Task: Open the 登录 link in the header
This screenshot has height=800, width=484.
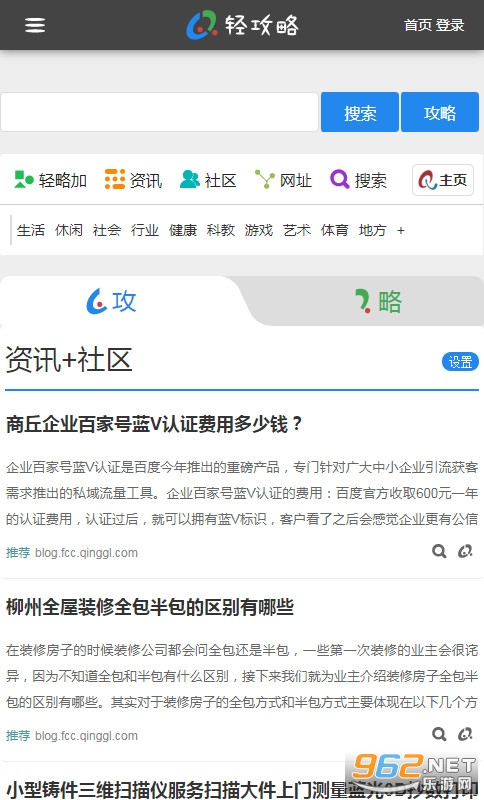Action: click(450, 25)
